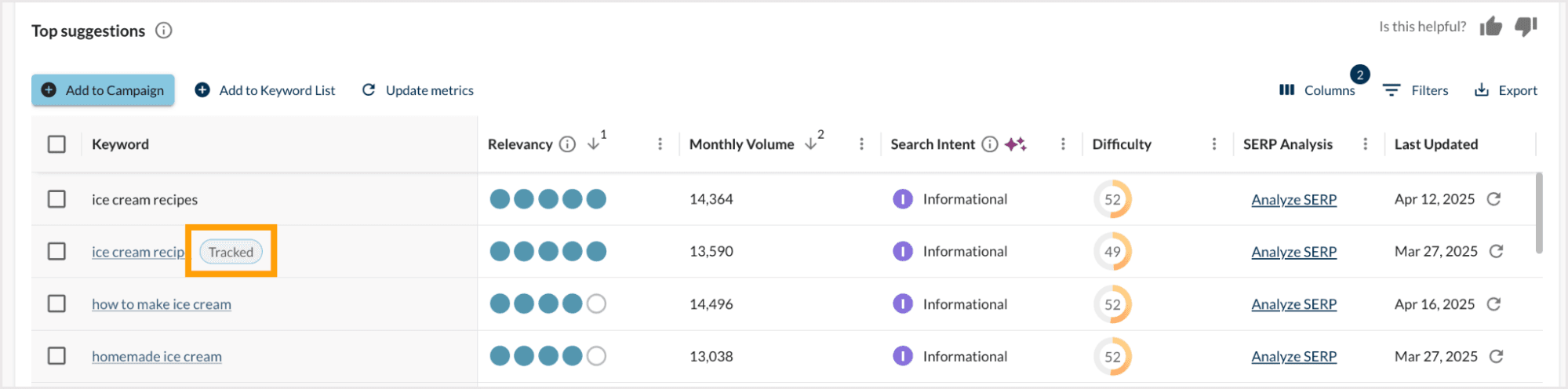Open the Columns selector
The width and height of the screenshot is (1568, 389).
[x=1318, y=90]
